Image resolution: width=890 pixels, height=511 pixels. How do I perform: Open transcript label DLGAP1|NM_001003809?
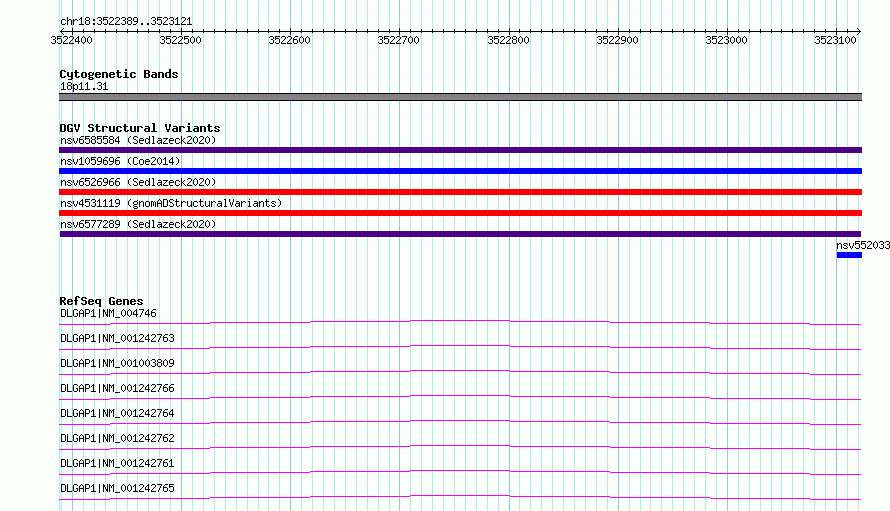pos(117,363)
